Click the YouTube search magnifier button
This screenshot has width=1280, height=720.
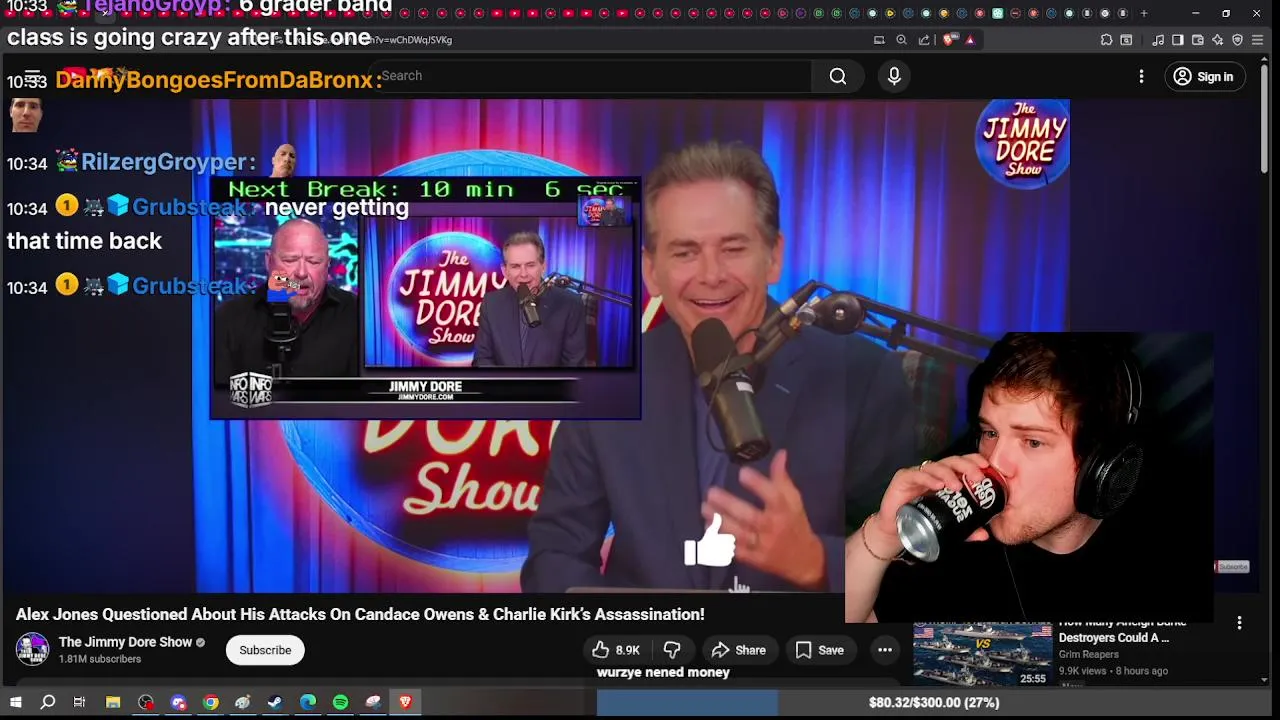pyautogui.click(x=838, y=76)
